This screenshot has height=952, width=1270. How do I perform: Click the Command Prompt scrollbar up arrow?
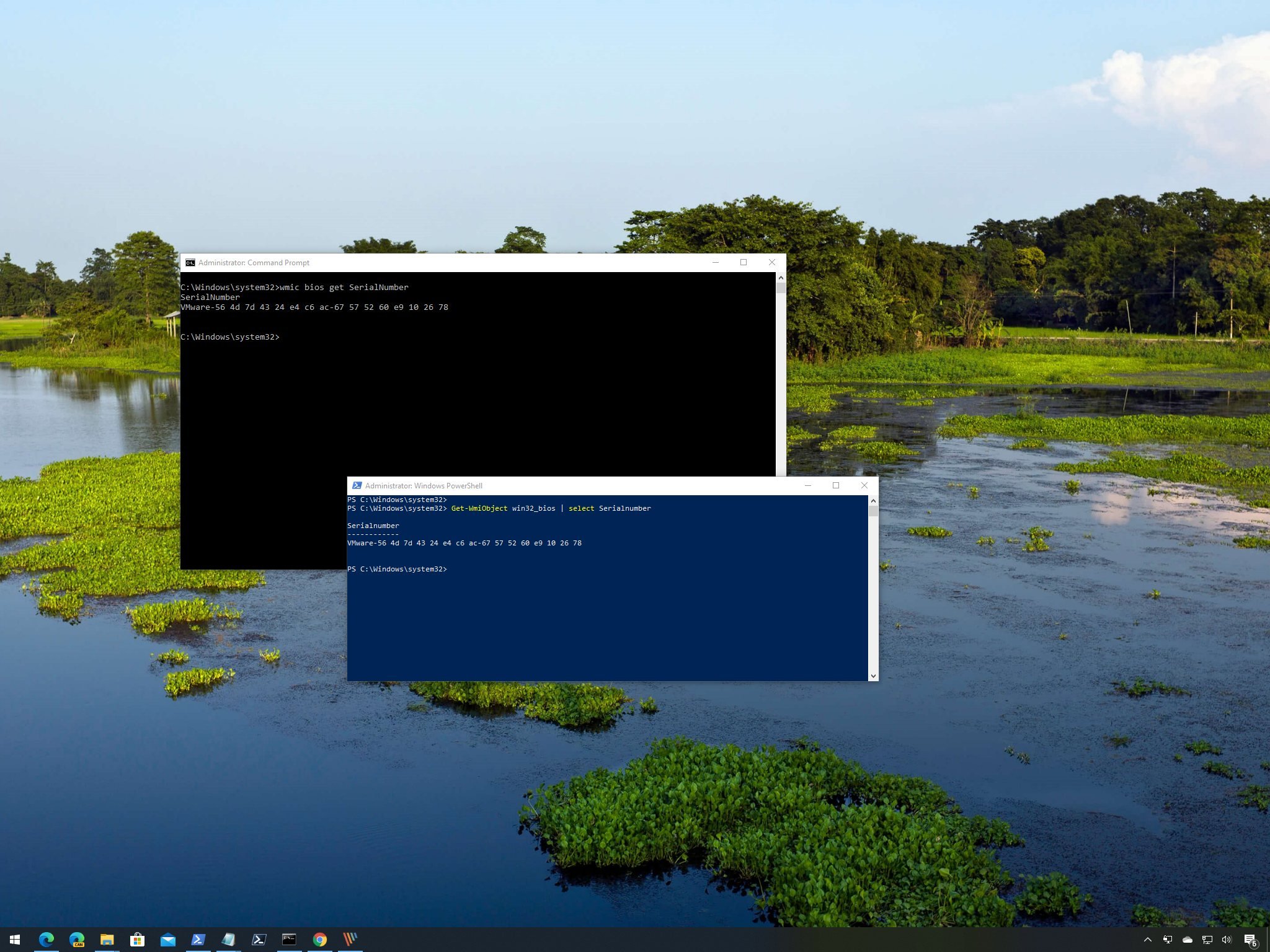[x=780, y=278]
